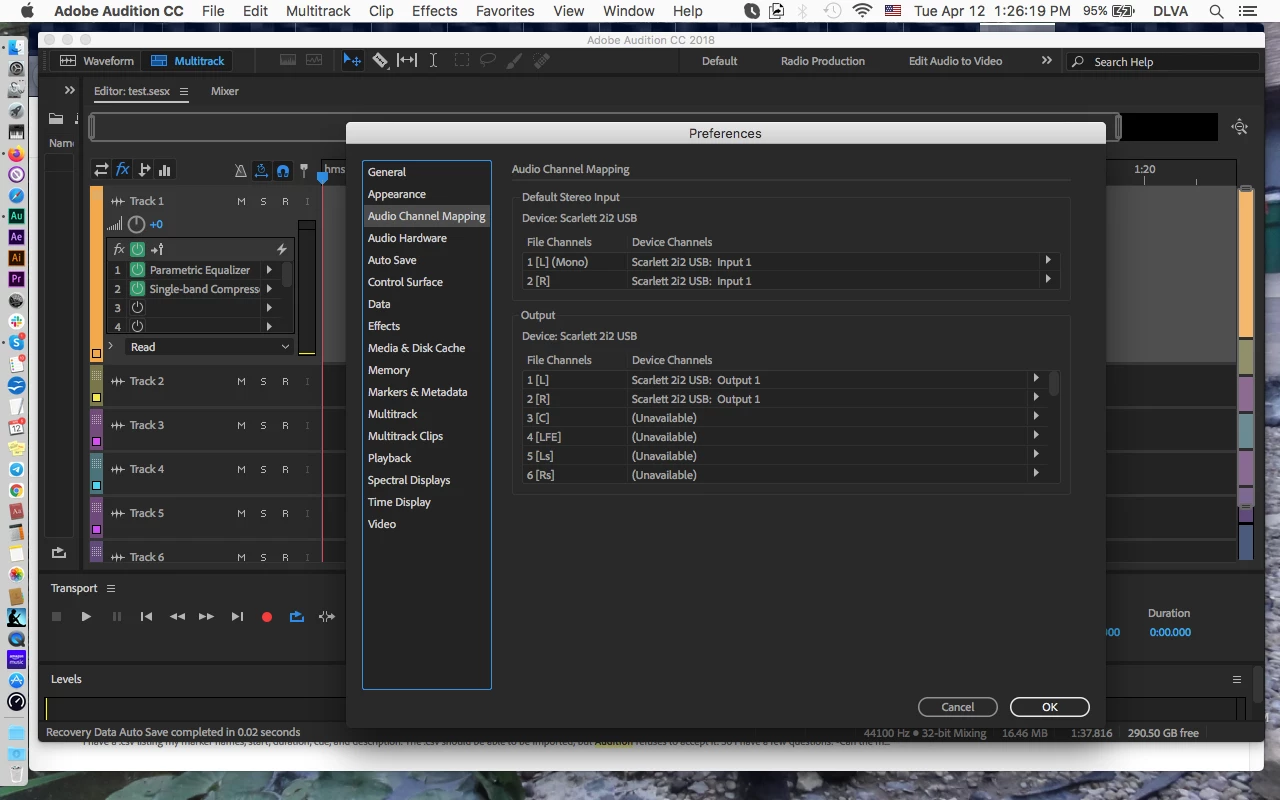Toggle power for Single-band Compressor effect

(x=137, y=289)
